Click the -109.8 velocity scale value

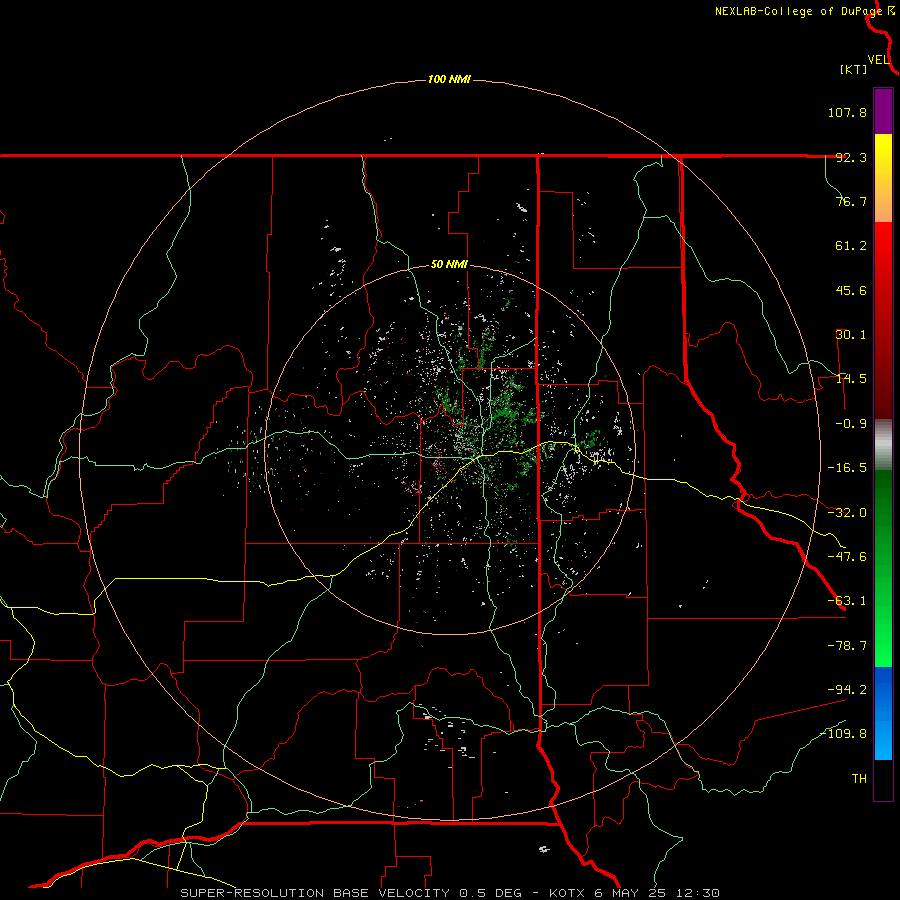point(843,734)
